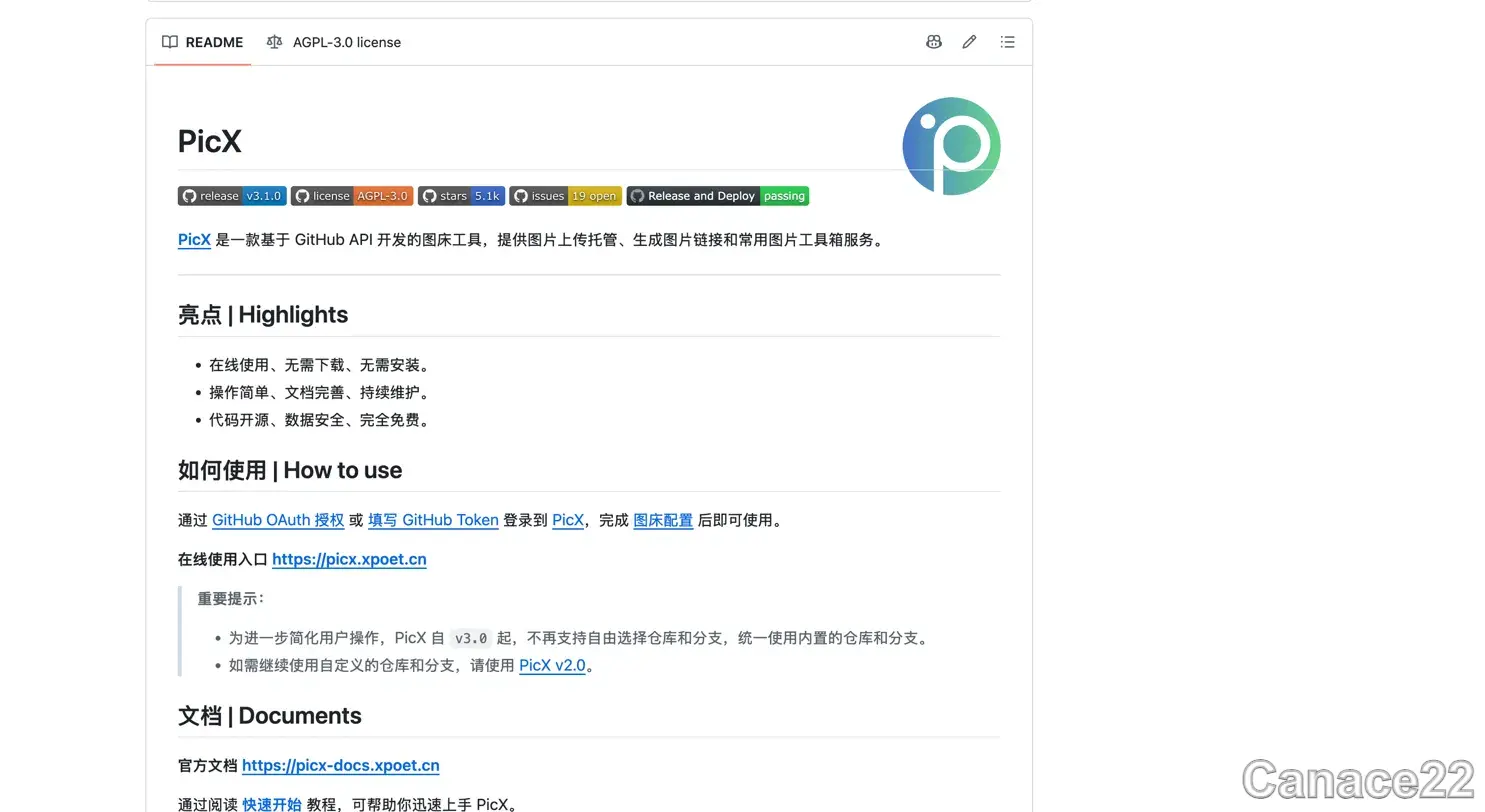
Task: Click the 亮点 | Highlights heading
Action: (263, 315)
